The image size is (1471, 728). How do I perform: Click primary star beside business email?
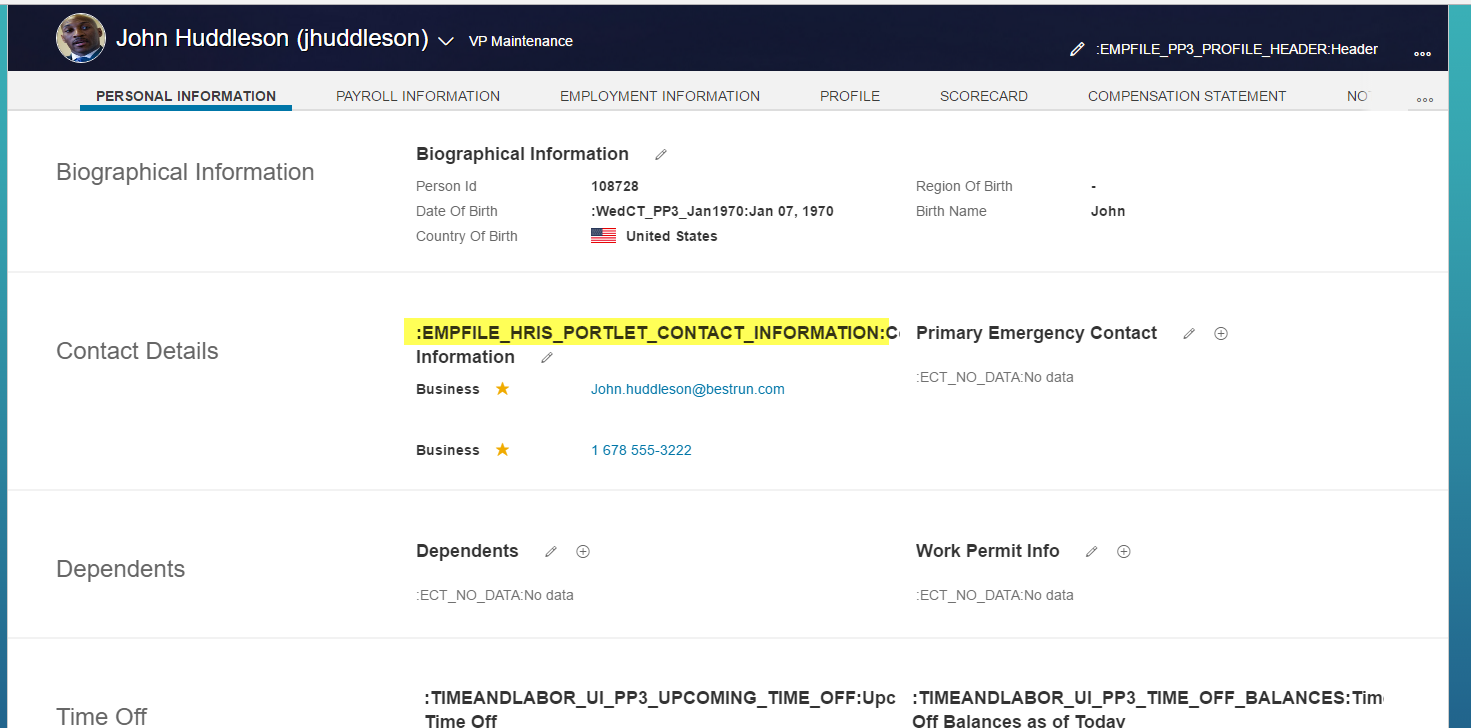[503, 388]
